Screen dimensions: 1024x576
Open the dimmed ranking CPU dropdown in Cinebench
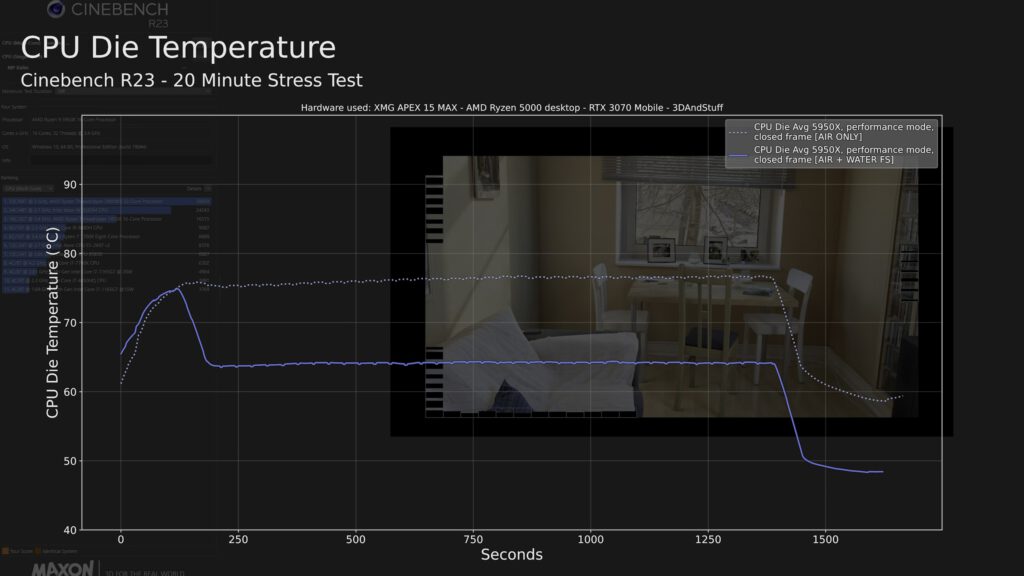[27, 188]
